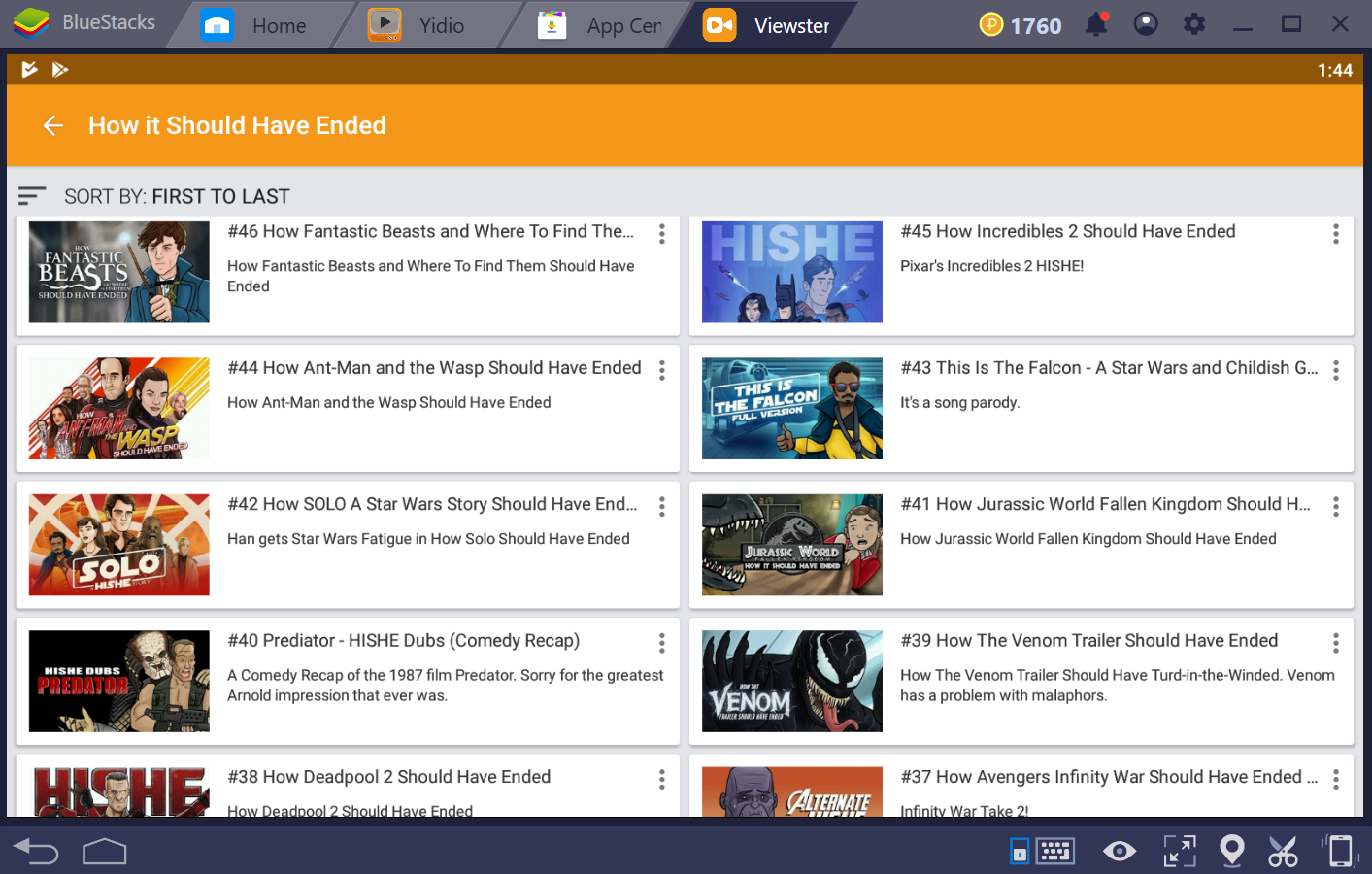Image resolution: width=1372 pixels, height=874 pixels.
Task: Select title #44 How Ant-Man and the Wasp Should Have Ended
Action: point(434,368)
